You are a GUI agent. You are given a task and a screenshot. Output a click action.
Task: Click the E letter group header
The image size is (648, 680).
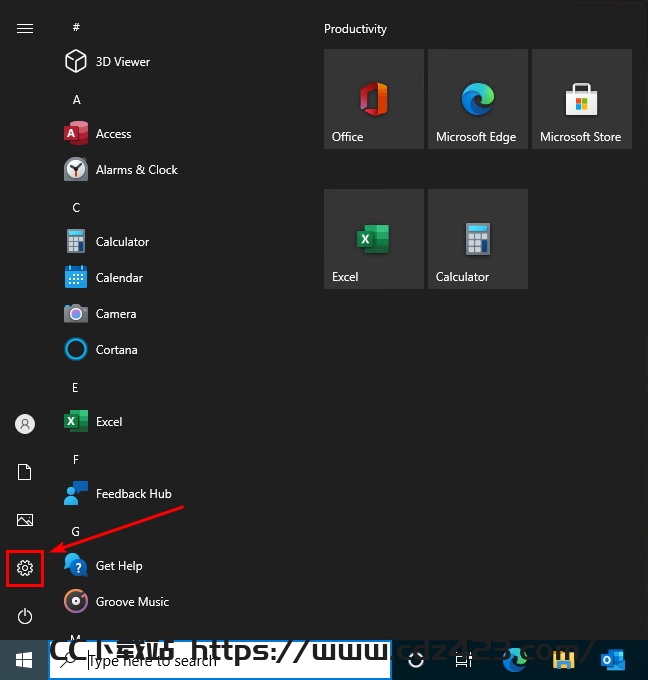tap(75, 388)
